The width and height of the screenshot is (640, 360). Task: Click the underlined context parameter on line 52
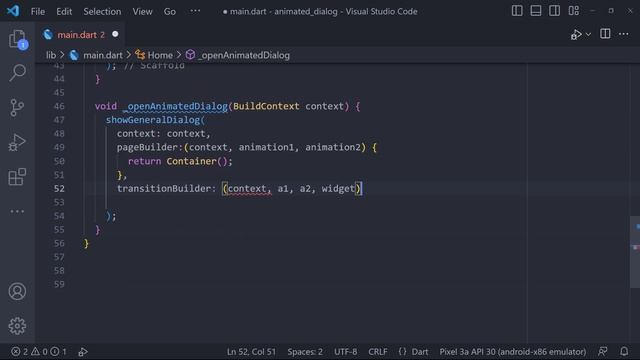click(x=247, y=189)
